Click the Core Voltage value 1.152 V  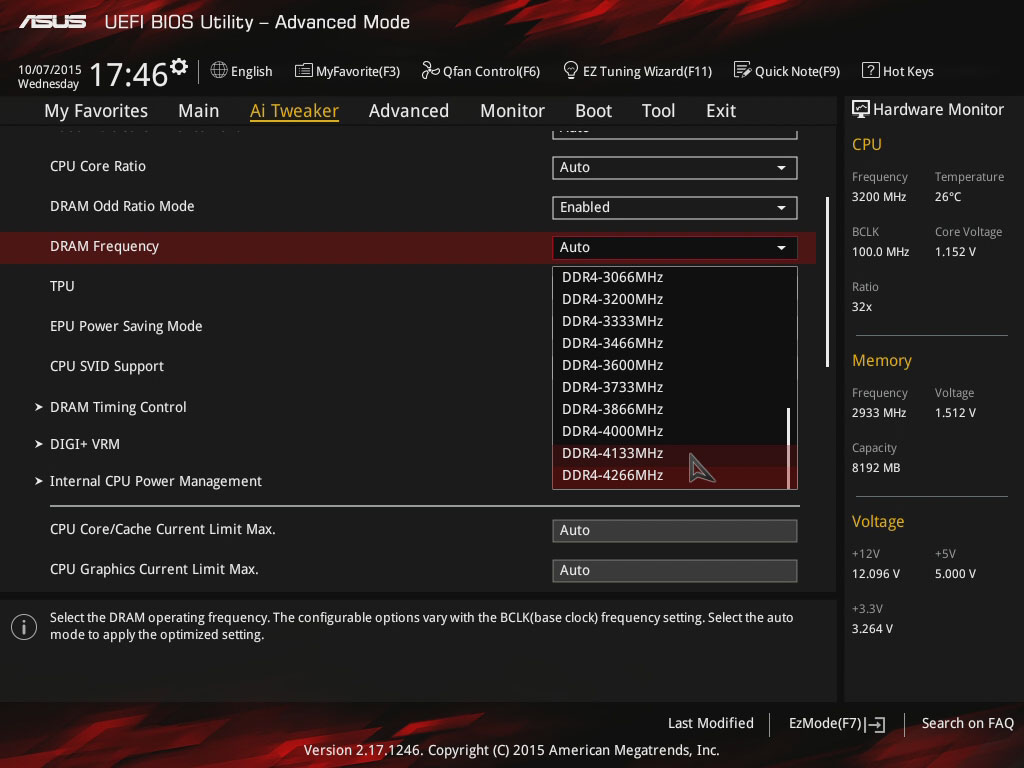[x=955, y=252]
